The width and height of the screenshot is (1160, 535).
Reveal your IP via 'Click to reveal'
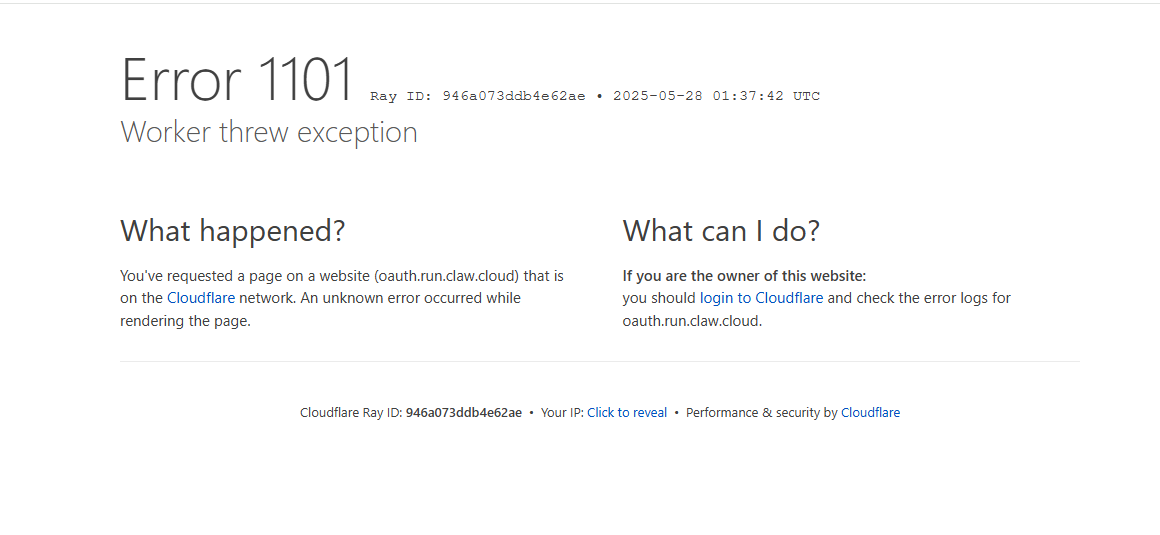tap(627, 413)
